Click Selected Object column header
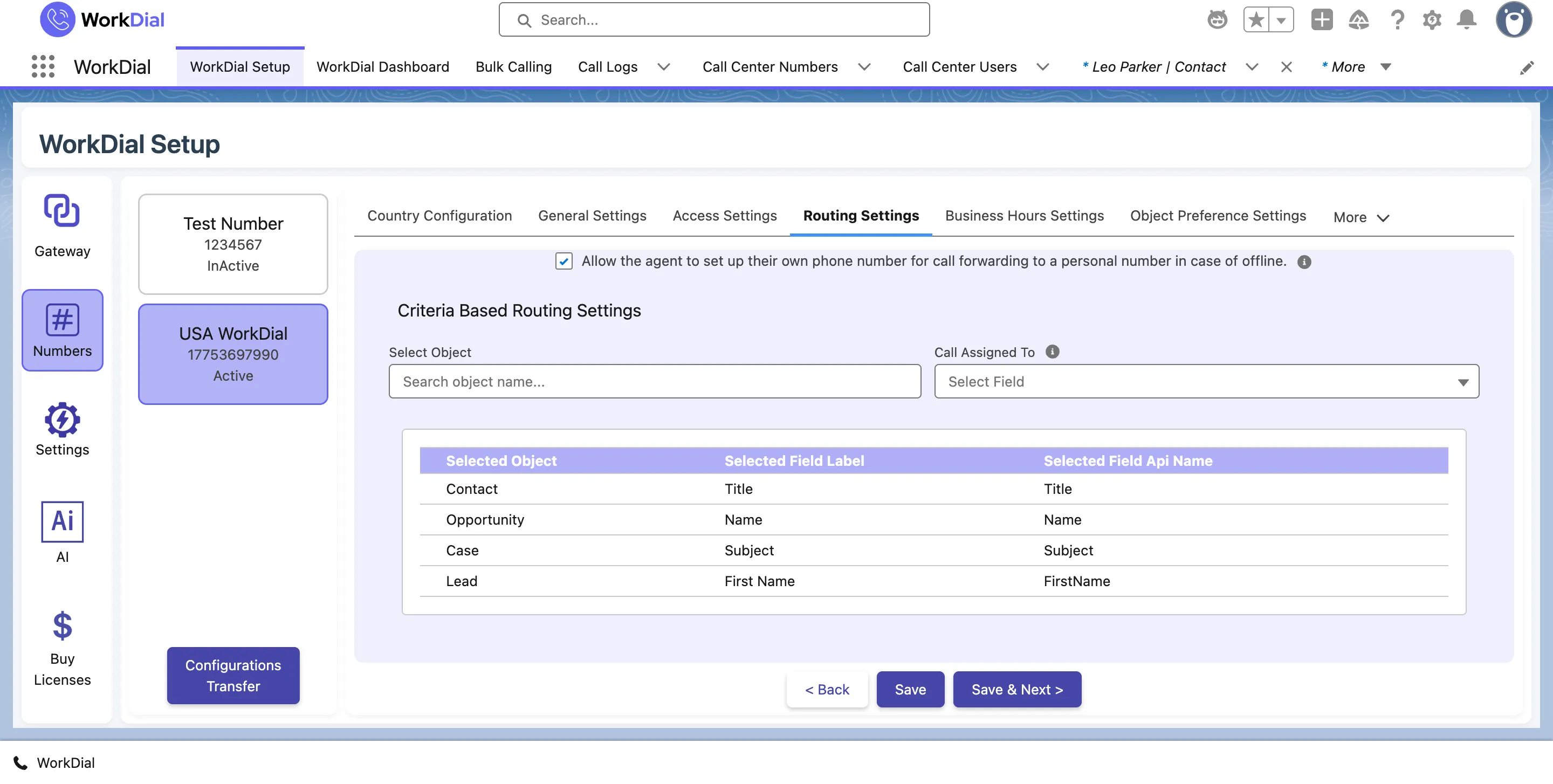The height and width of the screenshot is (784, 1553). pyautogui.click(x=501, y=460)
